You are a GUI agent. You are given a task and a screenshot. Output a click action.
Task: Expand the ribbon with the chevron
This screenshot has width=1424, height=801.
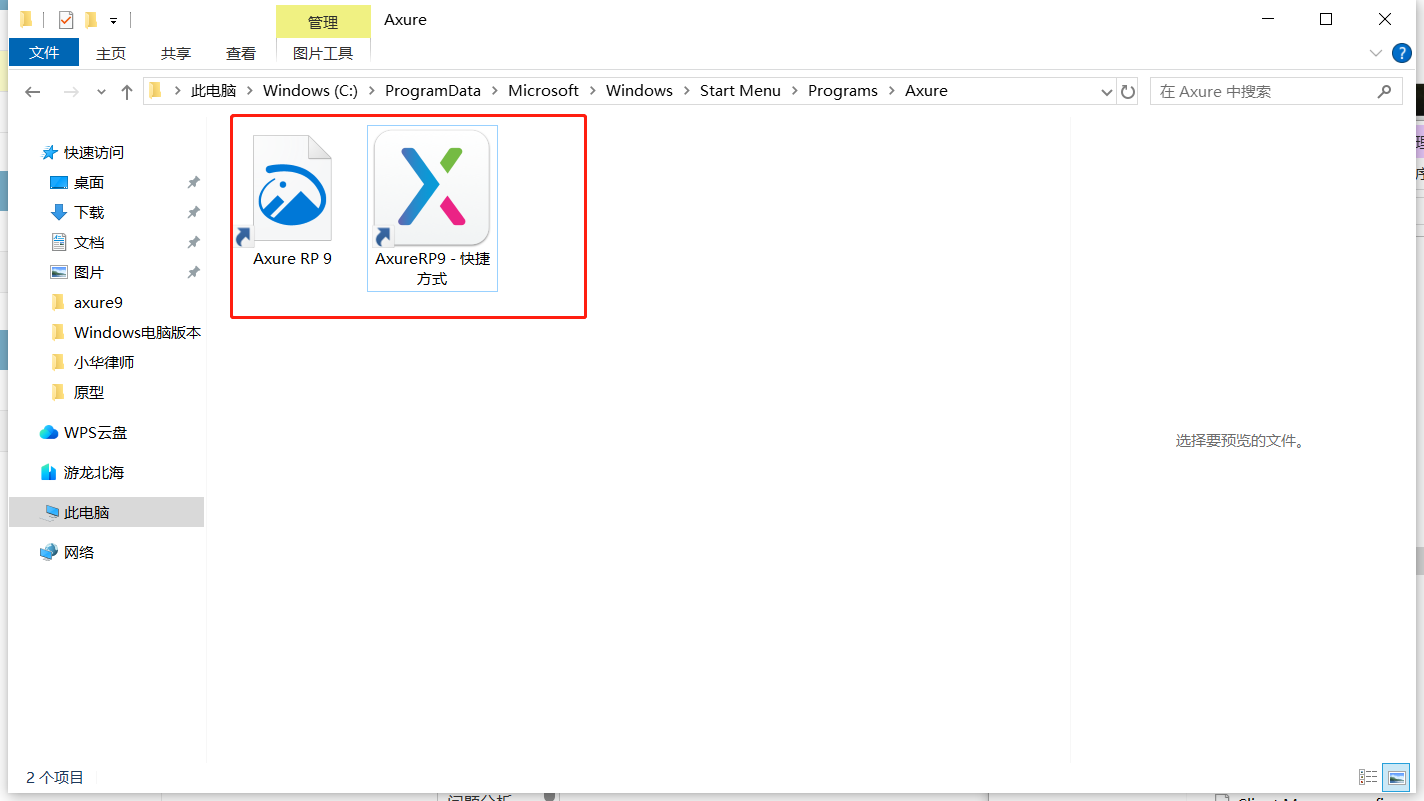tap(1375, 52)
